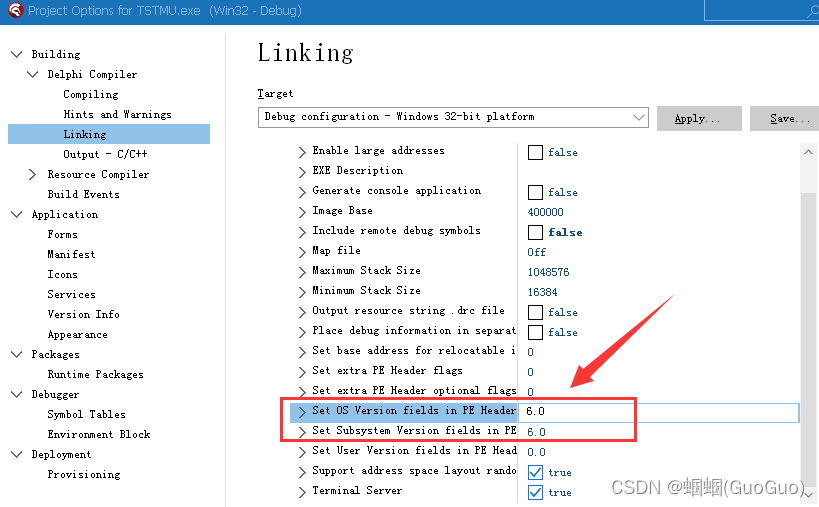This screenshot has width=819, height=507.
Task: Click the options list scrollbar thumb
Action: [809, 339]
